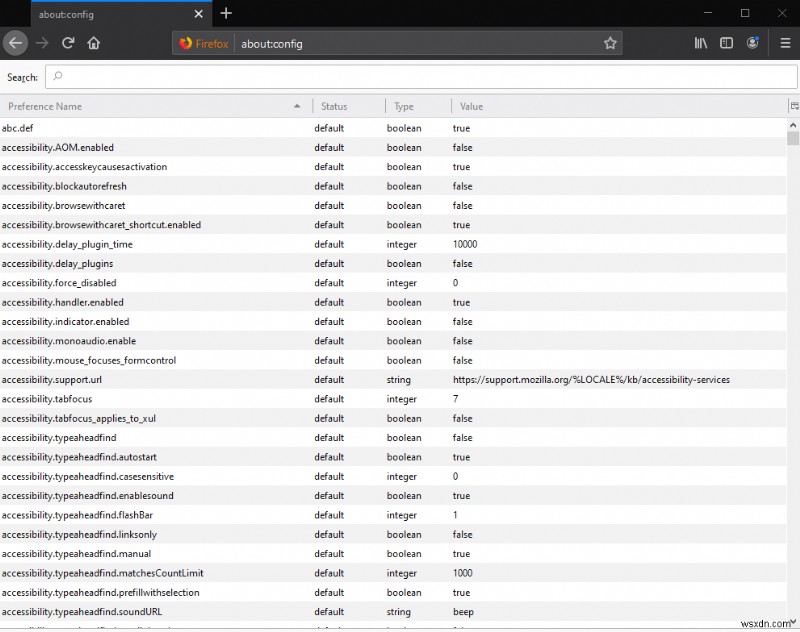Collapse the Preference Name sort arrow

point(298,105)
